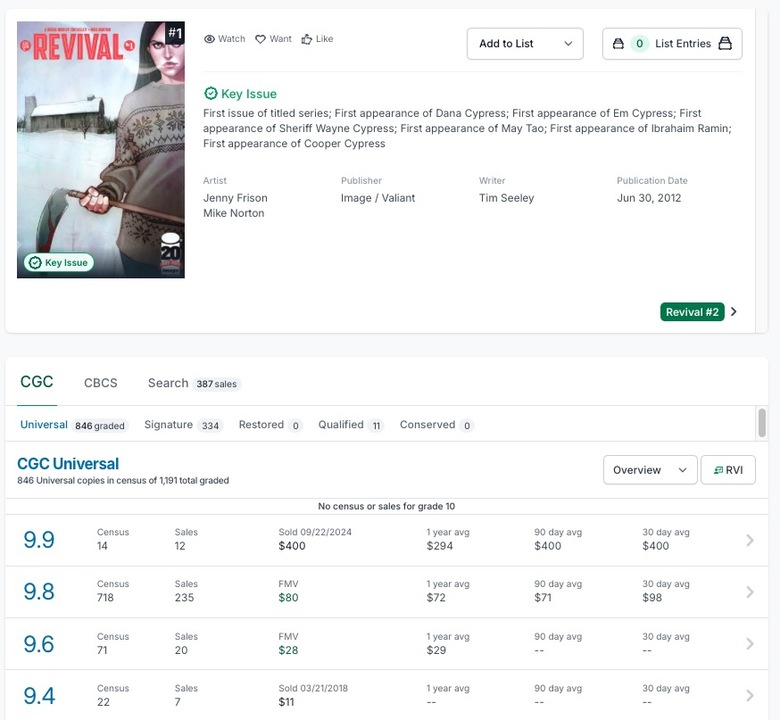Switch to Restored 0 tab
The image size is (780, 720).
(x=270, y=425)
